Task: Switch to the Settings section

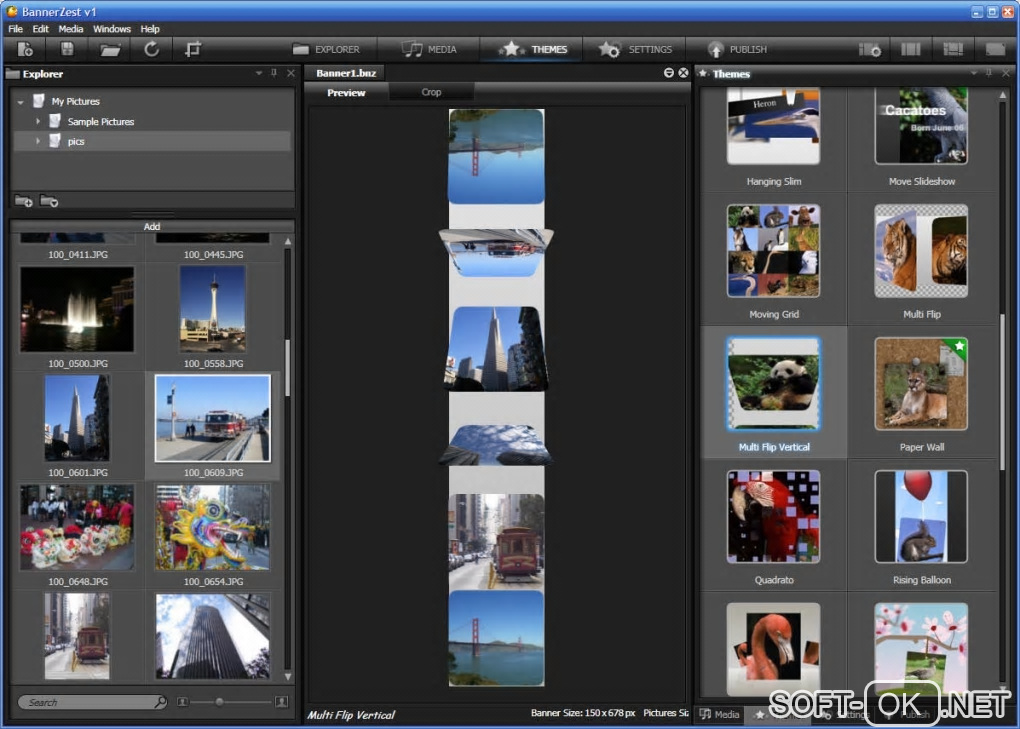Action: tap(635, 49)
